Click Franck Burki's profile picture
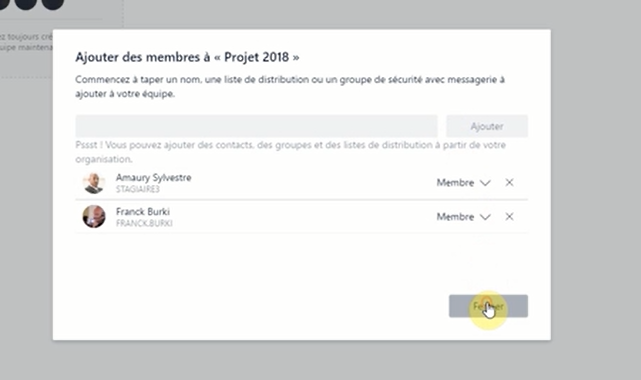The width and height of the screenshot is (641, 380). click(94, 217)
